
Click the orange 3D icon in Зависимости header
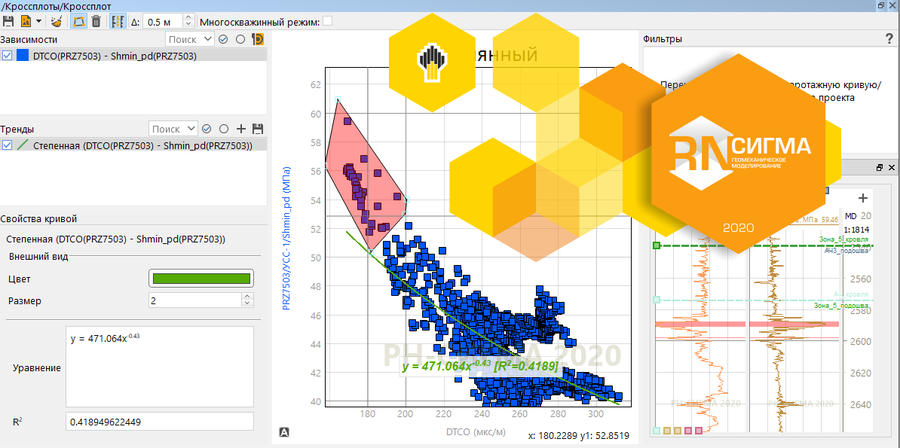click(257, 39)
